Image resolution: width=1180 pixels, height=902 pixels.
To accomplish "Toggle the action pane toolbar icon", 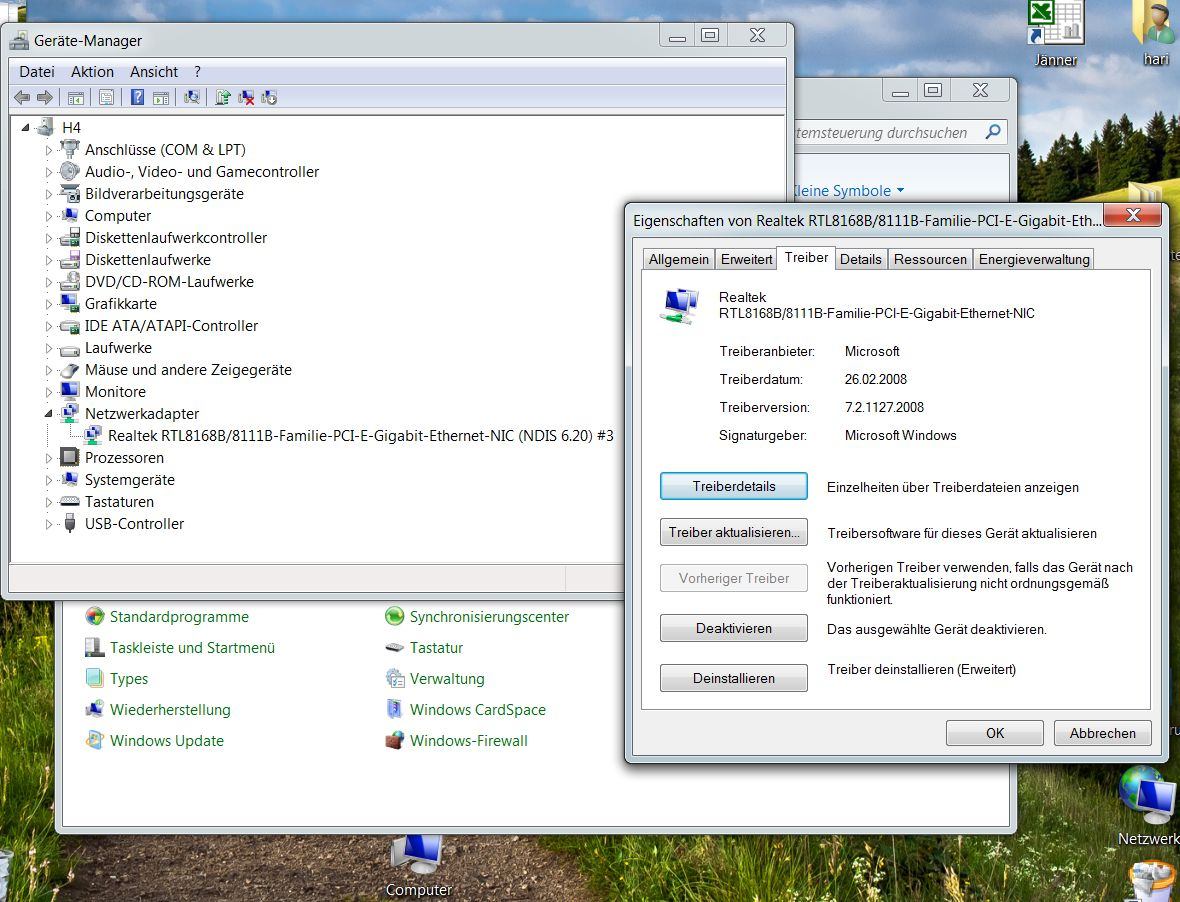I will point(160,97).
